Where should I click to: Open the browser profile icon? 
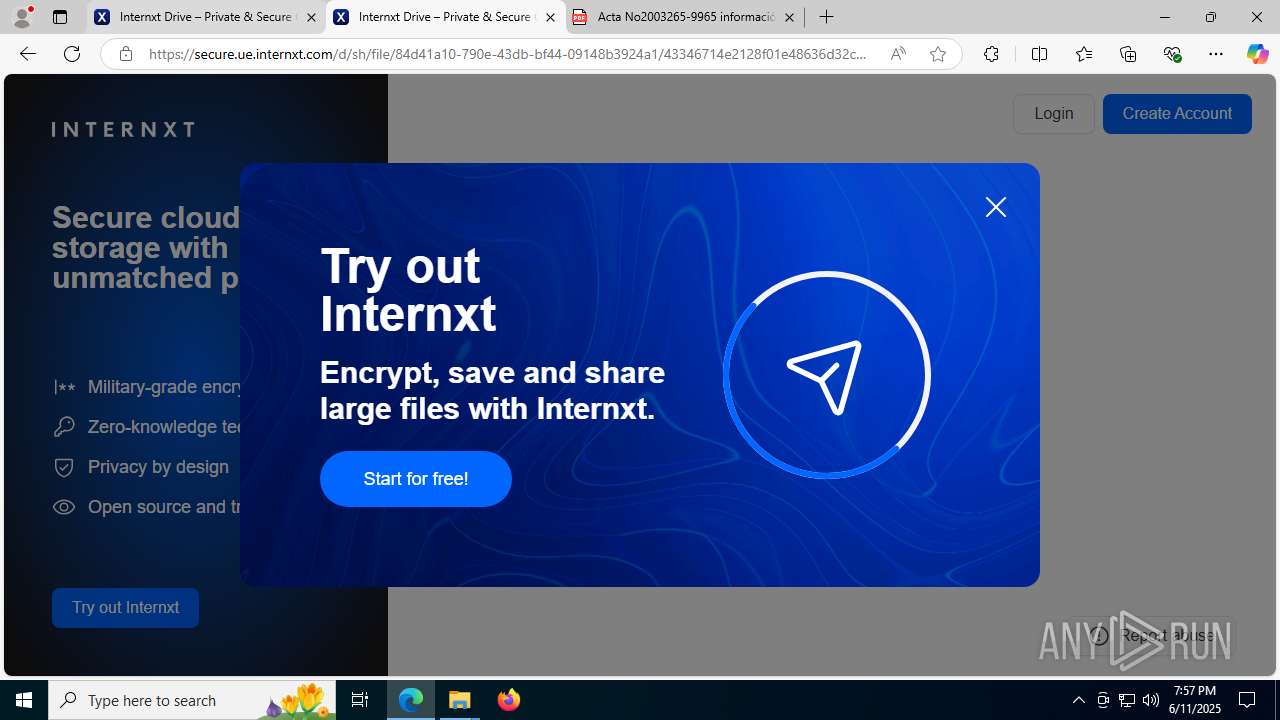point(22,17)
